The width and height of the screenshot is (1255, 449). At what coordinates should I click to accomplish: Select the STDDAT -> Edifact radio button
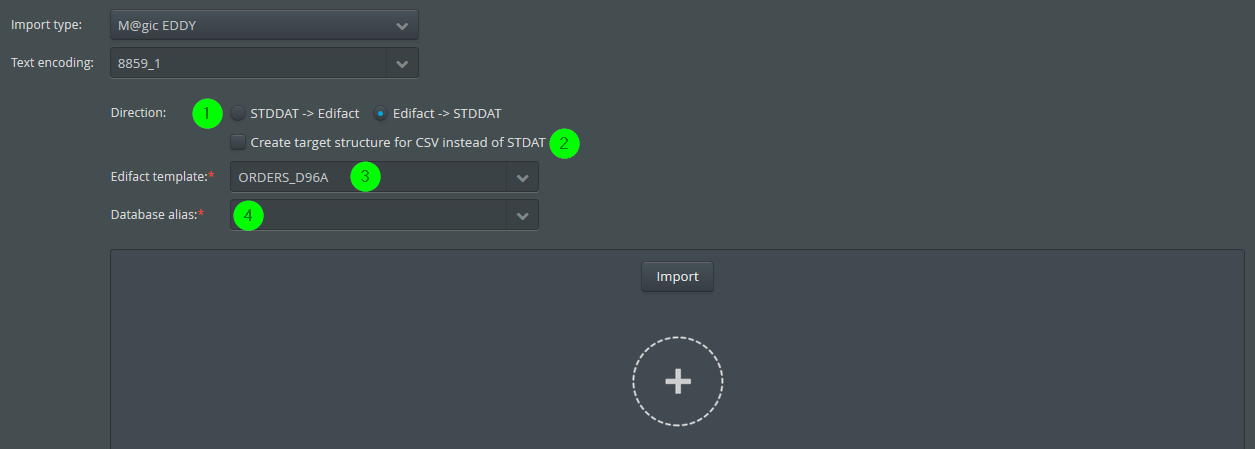click(238, 113)
